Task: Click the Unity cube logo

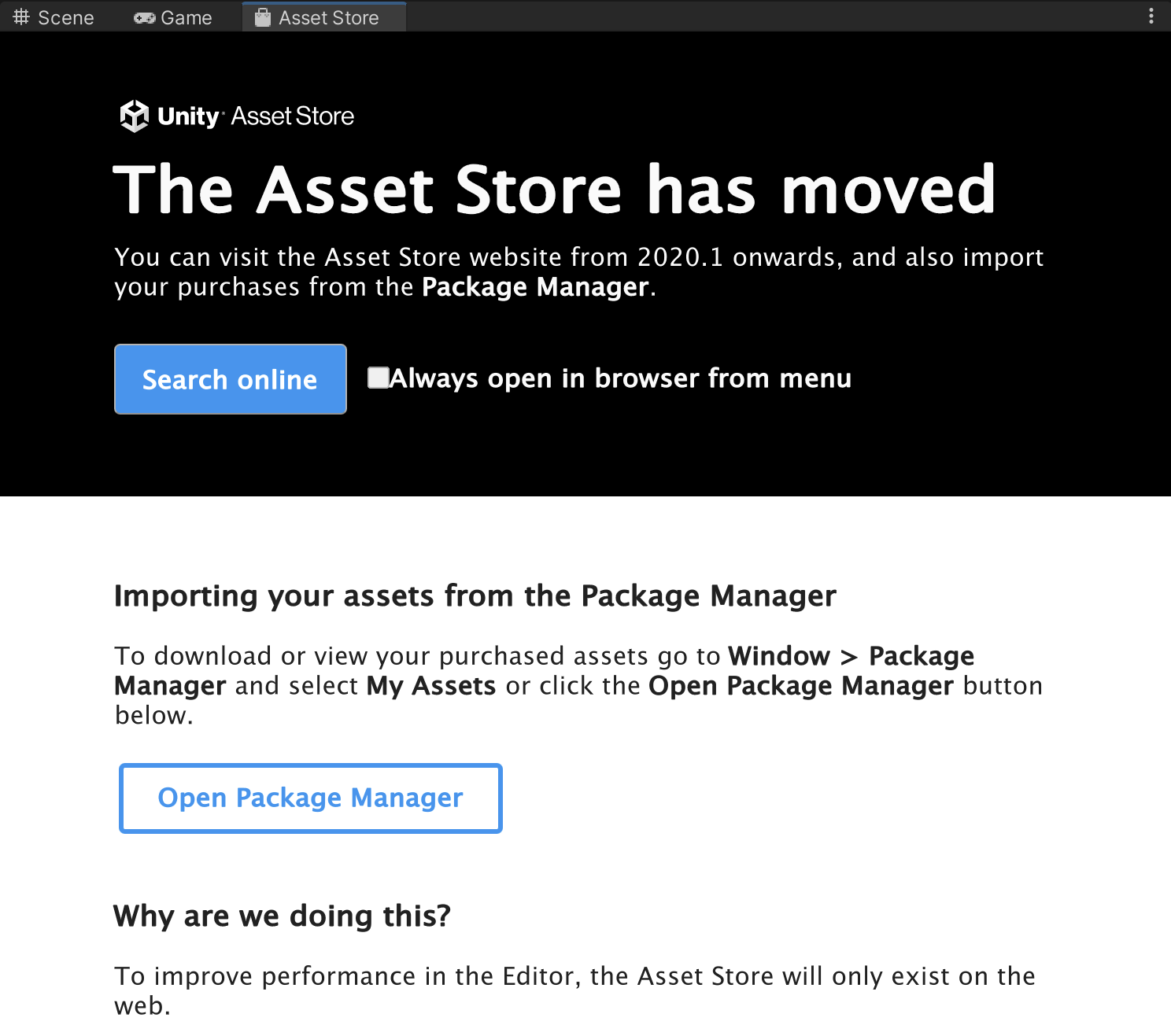Action: (x=135, y=116)
